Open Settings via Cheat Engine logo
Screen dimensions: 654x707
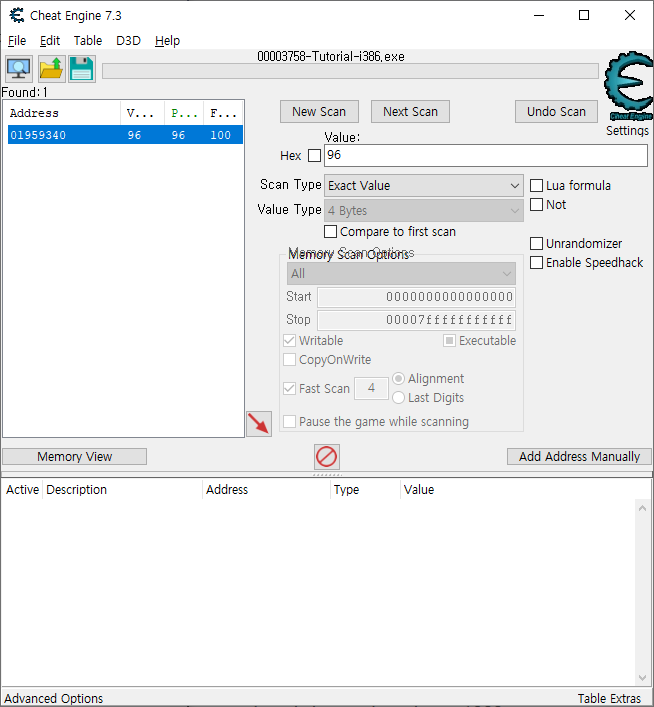click(x=629, y=86)
